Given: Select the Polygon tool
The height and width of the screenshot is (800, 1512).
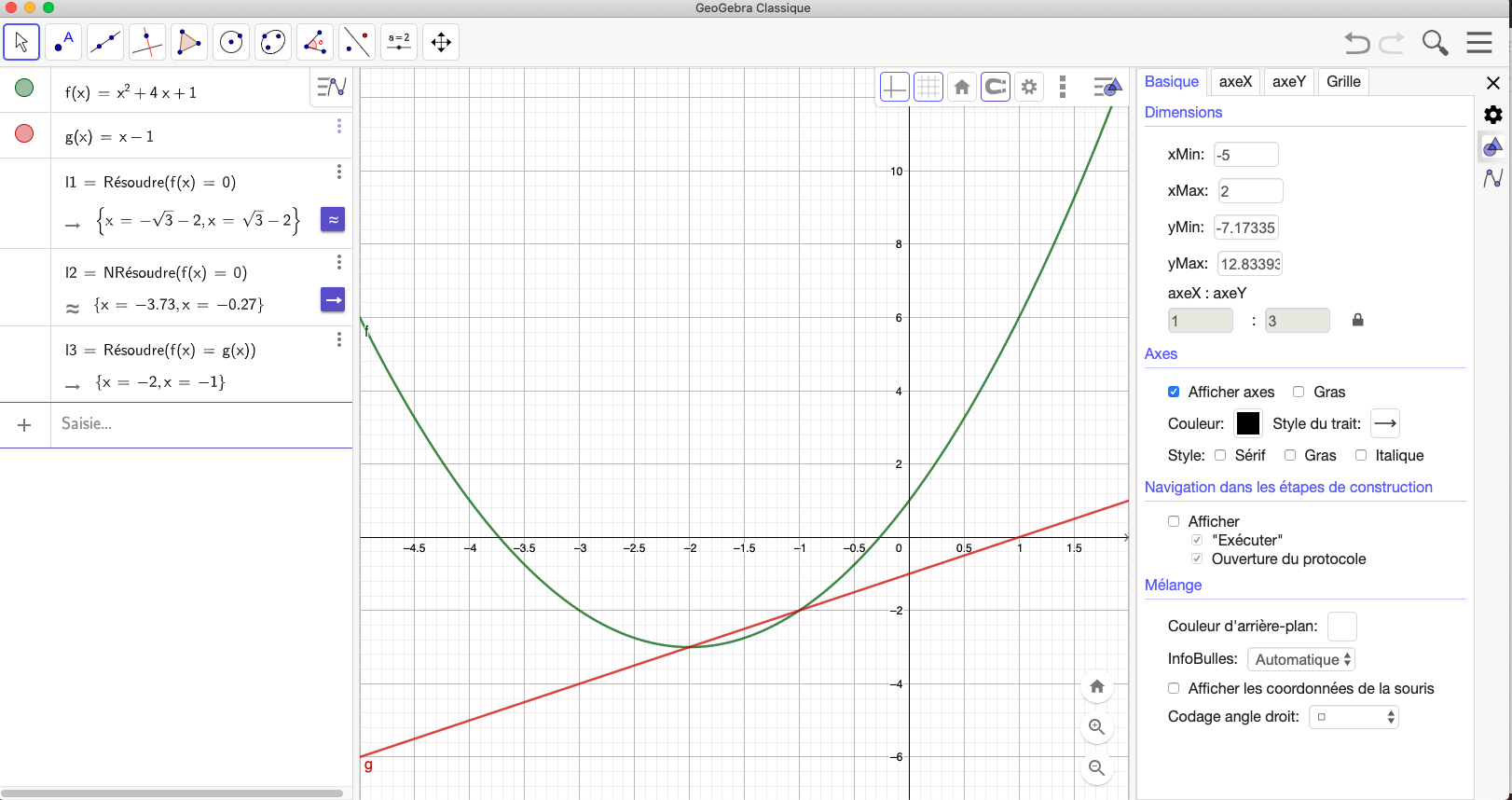Looking at the screenshot, I should coord(189,42).
